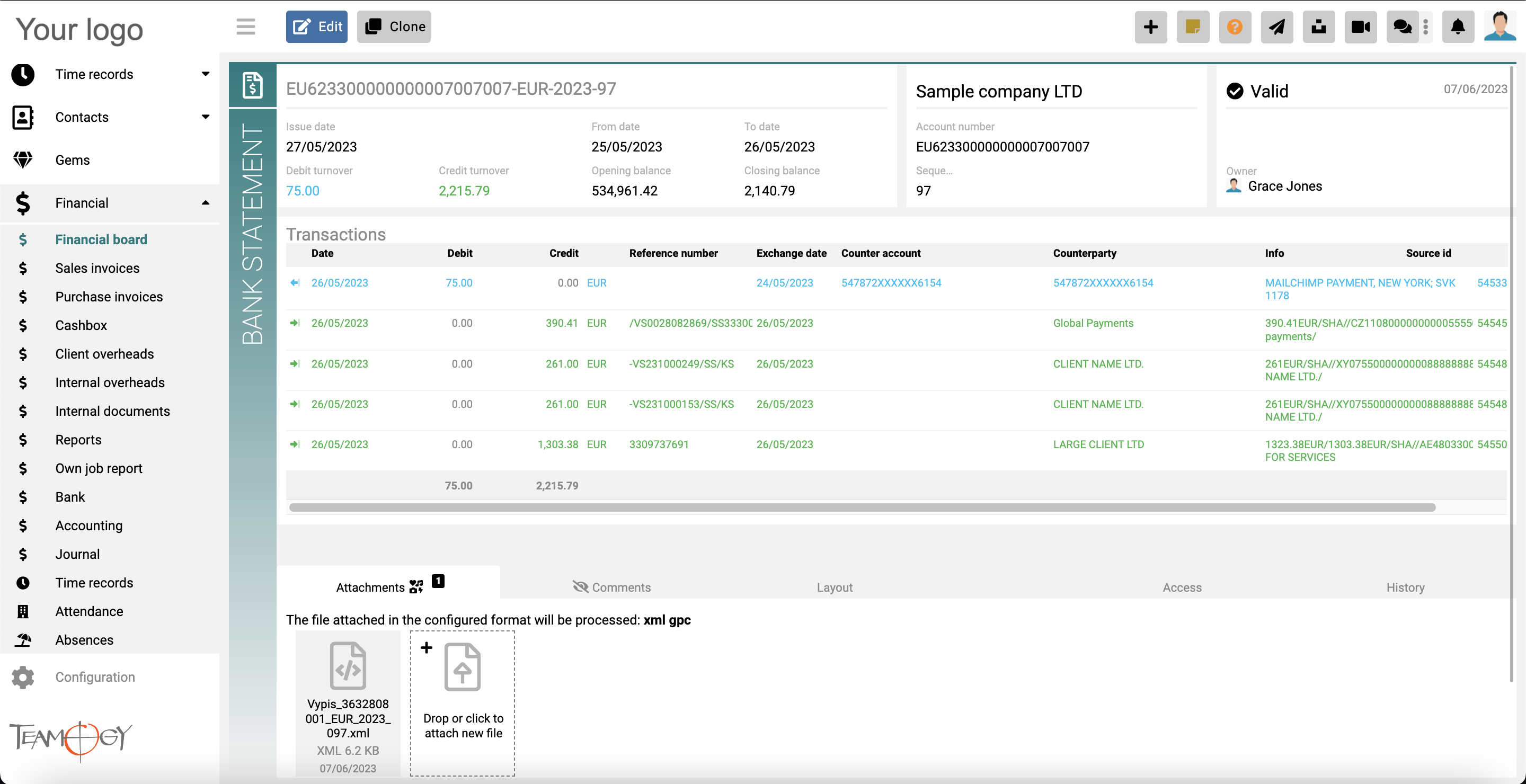Click the inbox tray icon in toolbar
The height and width of the screenshot is (784, 1526).
tap(1319, 26)
